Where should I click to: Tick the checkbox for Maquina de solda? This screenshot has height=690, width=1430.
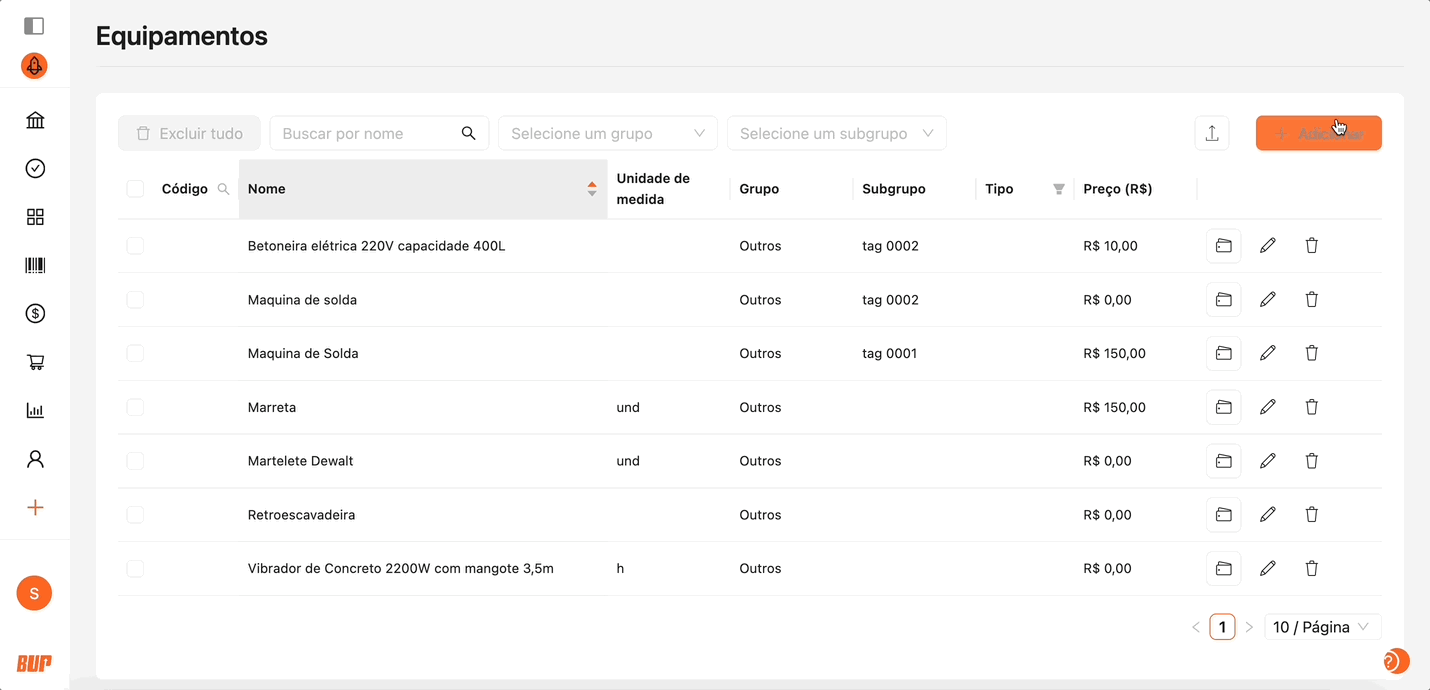point(135,300)
